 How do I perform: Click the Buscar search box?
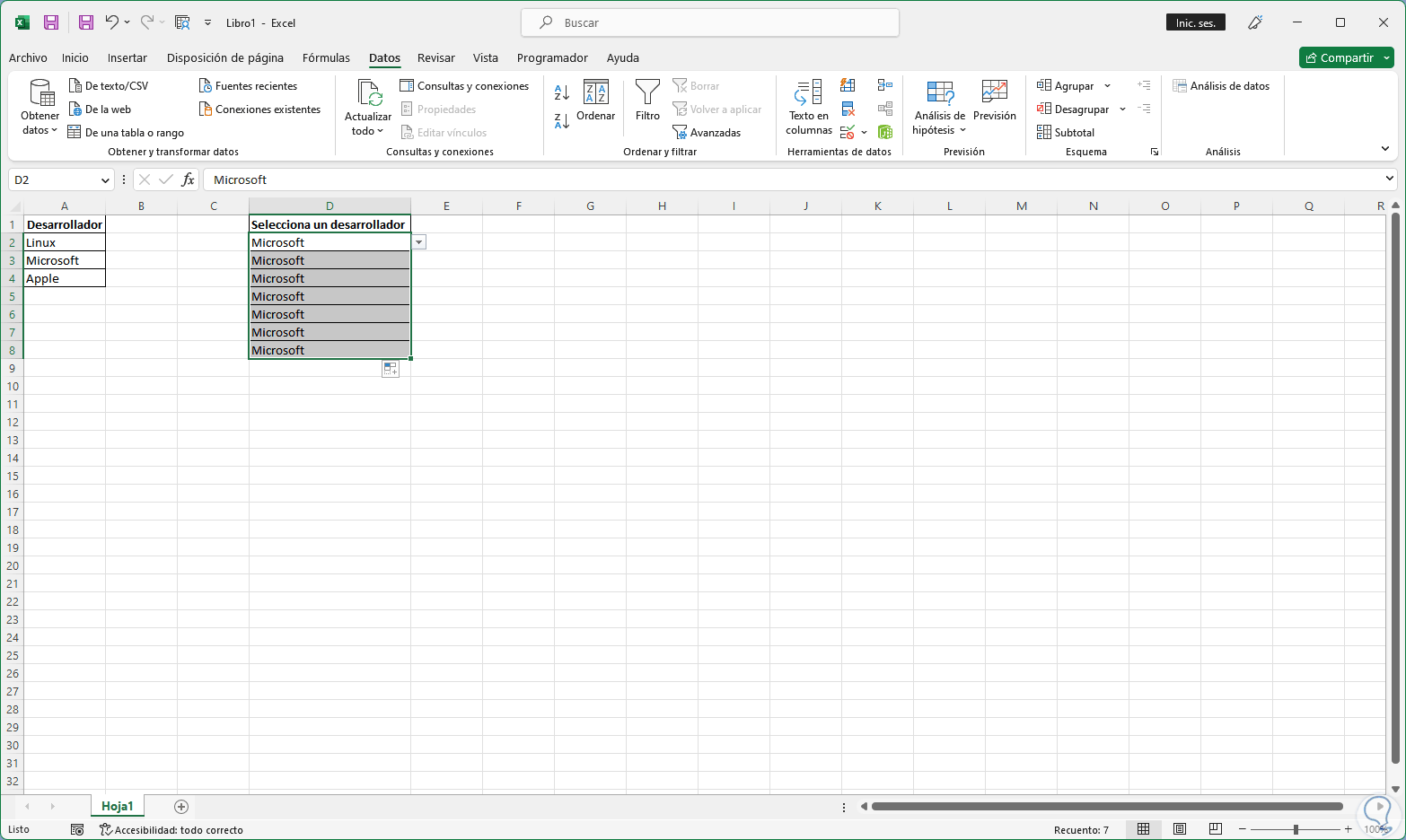pyautogui.click(x=710, y=22)
